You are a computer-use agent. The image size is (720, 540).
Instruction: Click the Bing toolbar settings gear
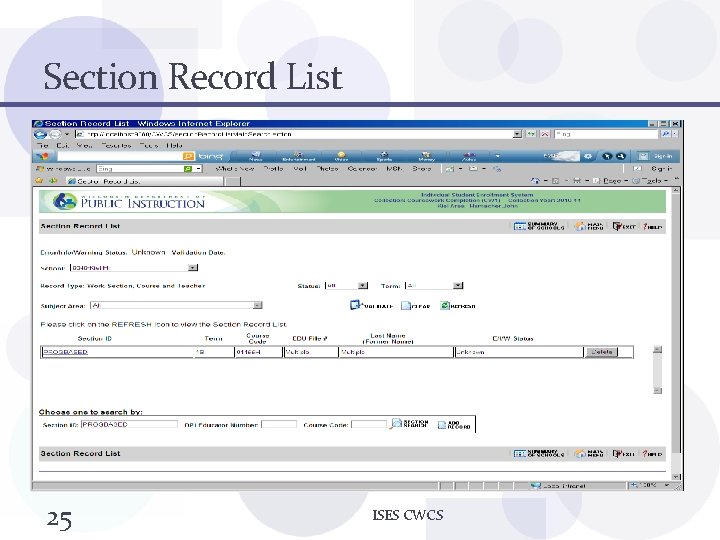pos(588,157)
